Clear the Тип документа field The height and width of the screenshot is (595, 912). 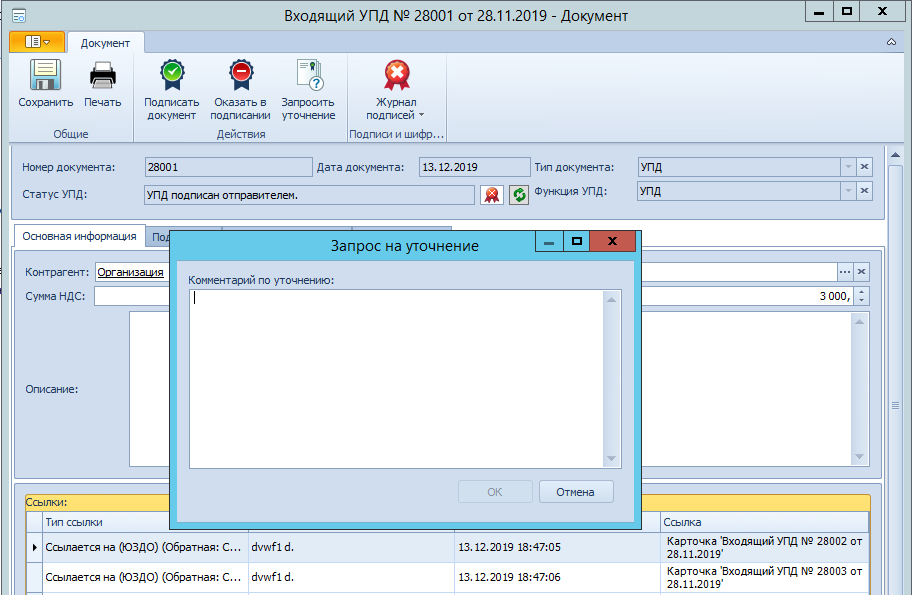click(x=864, y=167)
